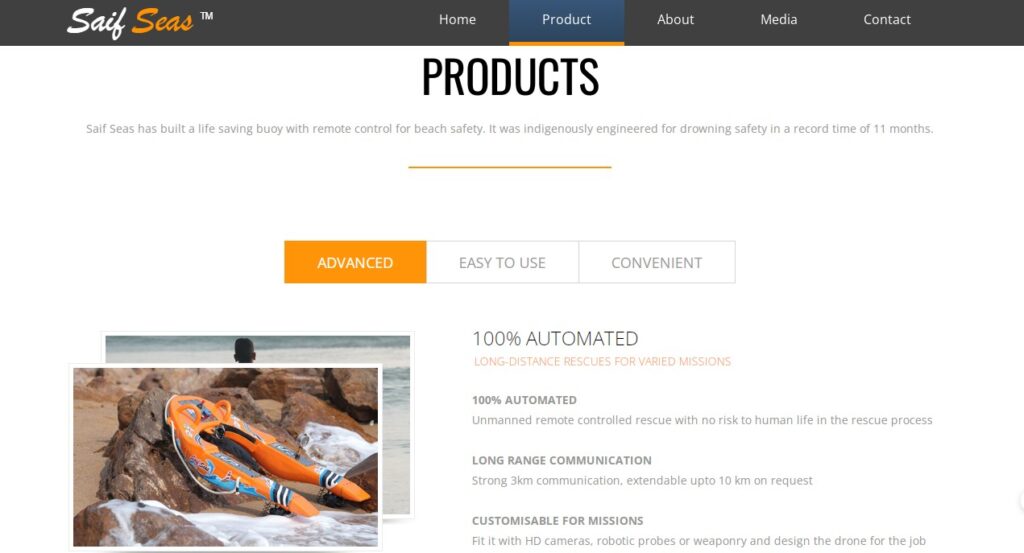Go to the About page
The height and width of the screenshot is (553, 1024).
pos(675,20)
